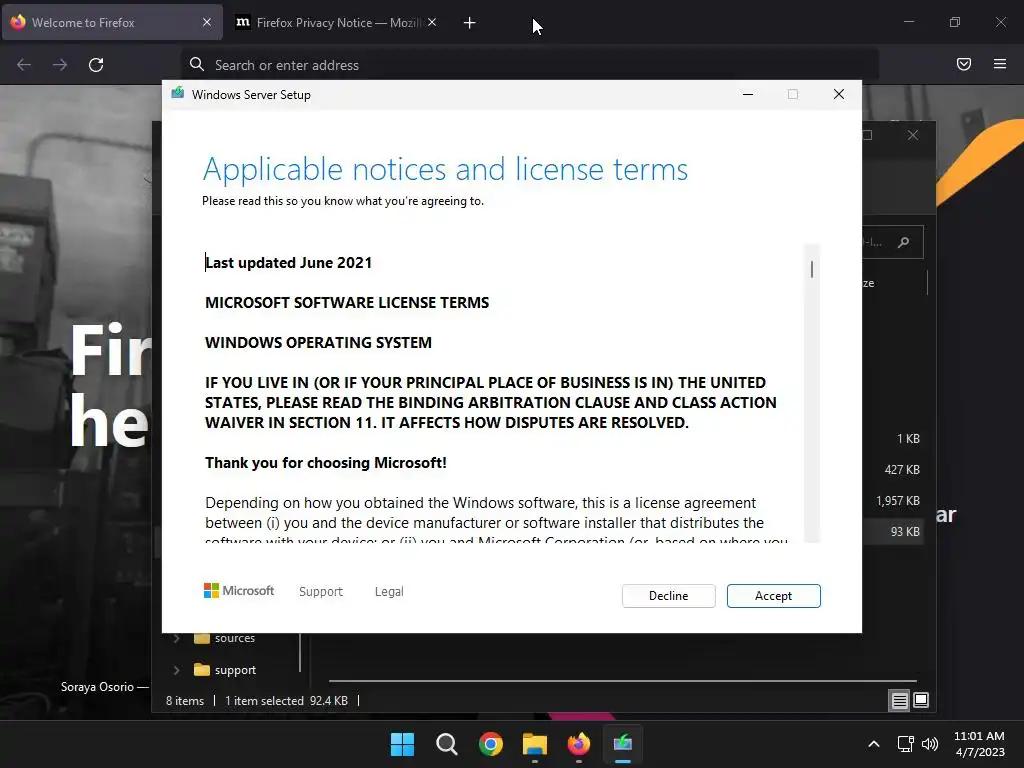Launch Google Chrome from the taskbar
Image resolution: width=1024 pixels, height=768 pixels.
coord(490,744)
